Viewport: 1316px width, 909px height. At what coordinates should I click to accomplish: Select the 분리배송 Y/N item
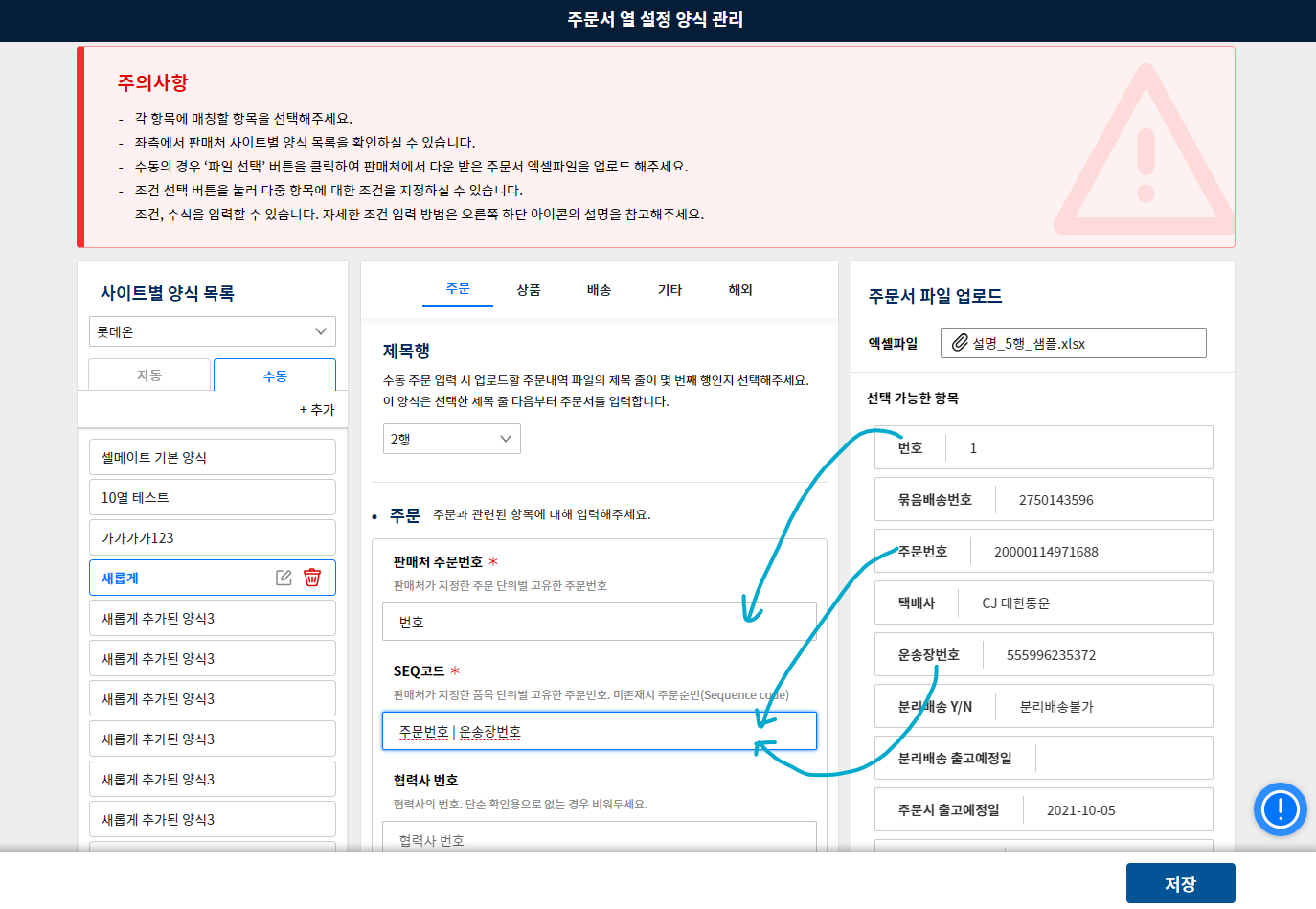[1044, 706]
